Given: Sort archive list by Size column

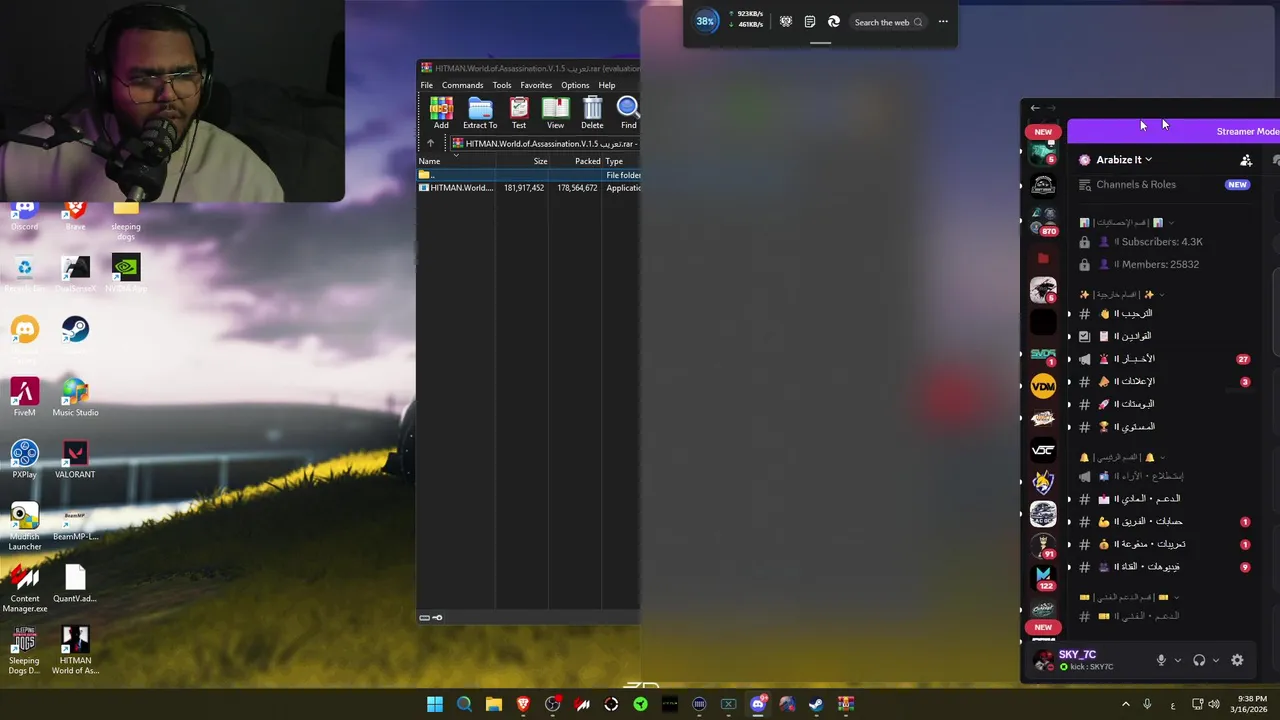Looking at the screenshot, I should pos(523,161).
